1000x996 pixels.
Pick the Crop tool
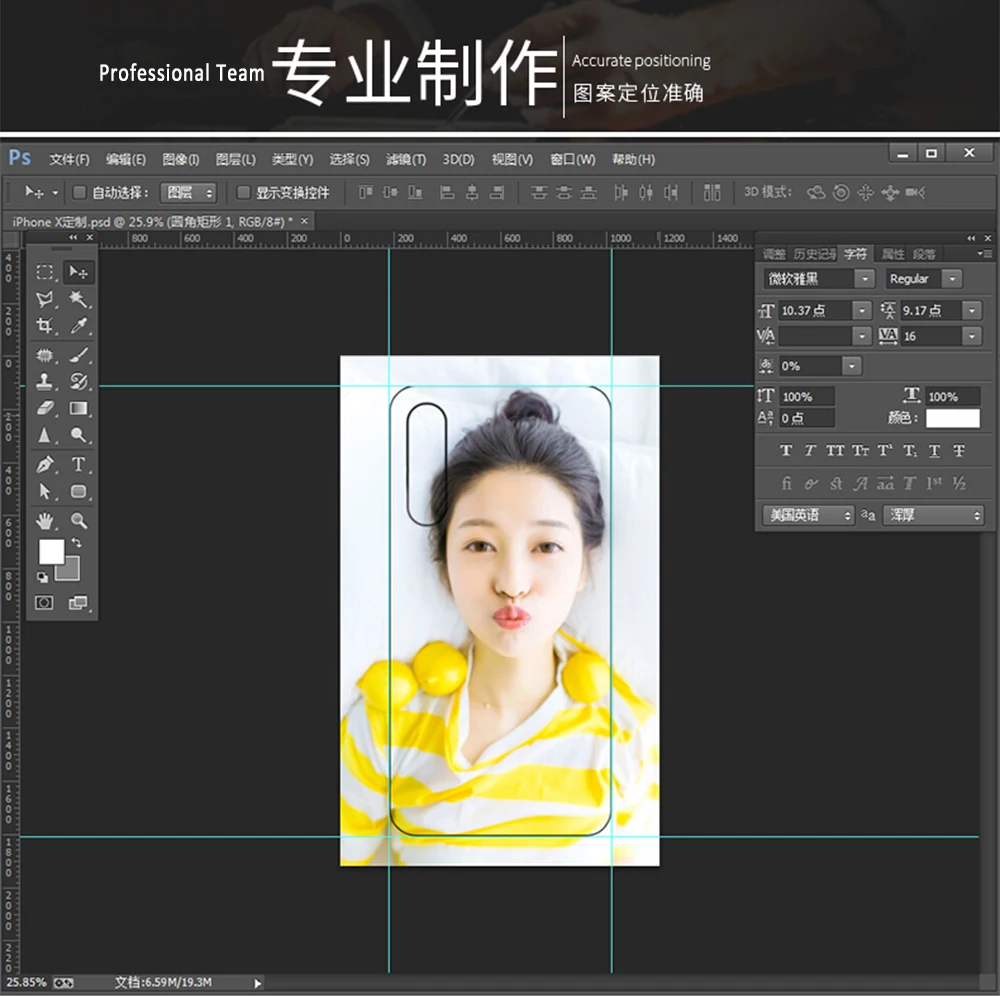click(x=45, y=326)
